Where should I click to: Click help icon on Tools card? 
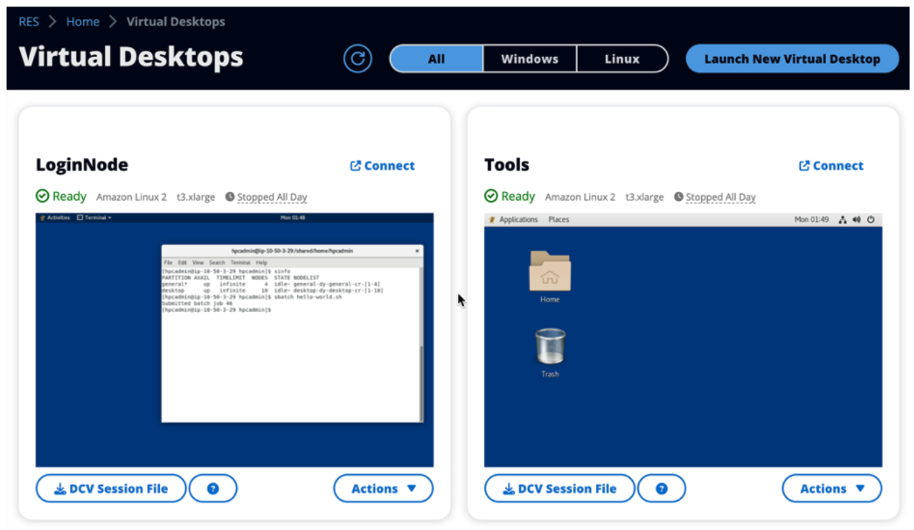click(x=661, y=489)
